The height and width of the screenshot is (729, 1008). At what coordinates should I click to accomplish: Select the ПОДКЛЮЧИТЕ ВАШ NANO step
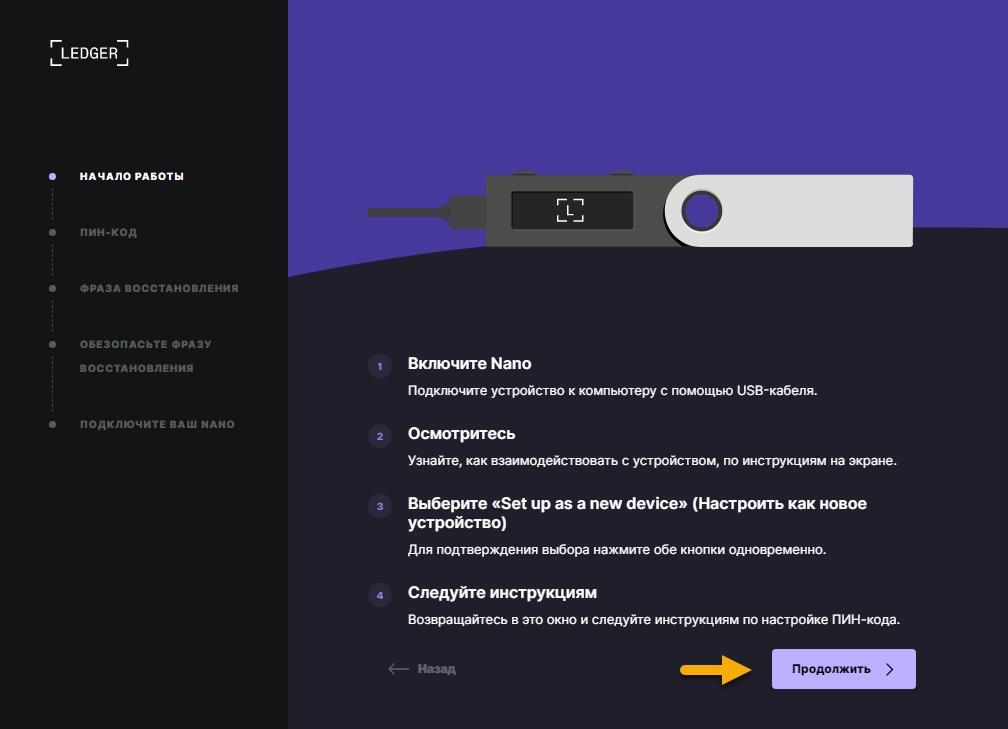click(157, 424)
